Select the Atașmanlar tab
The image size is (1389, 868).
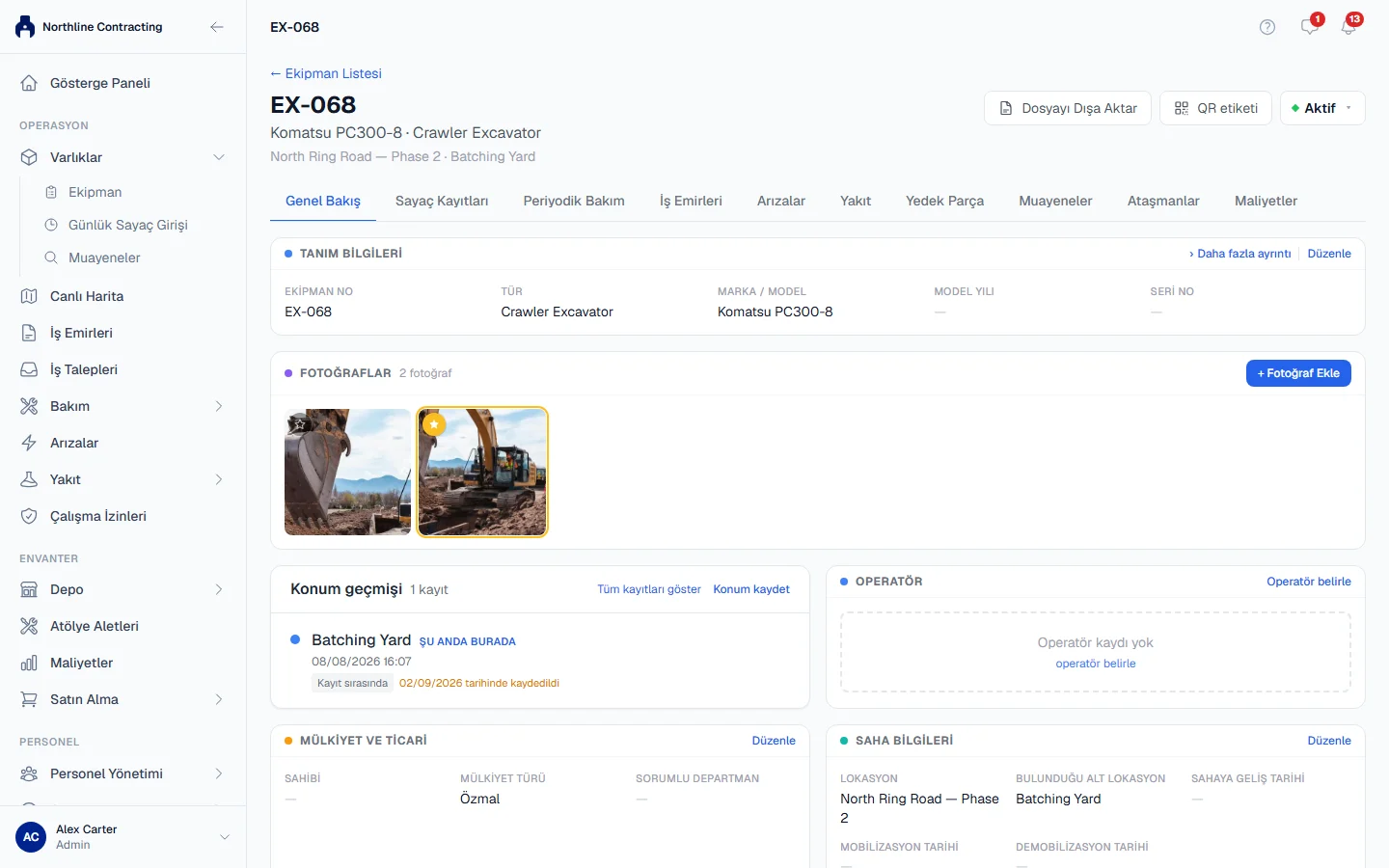click(1163, 201)
